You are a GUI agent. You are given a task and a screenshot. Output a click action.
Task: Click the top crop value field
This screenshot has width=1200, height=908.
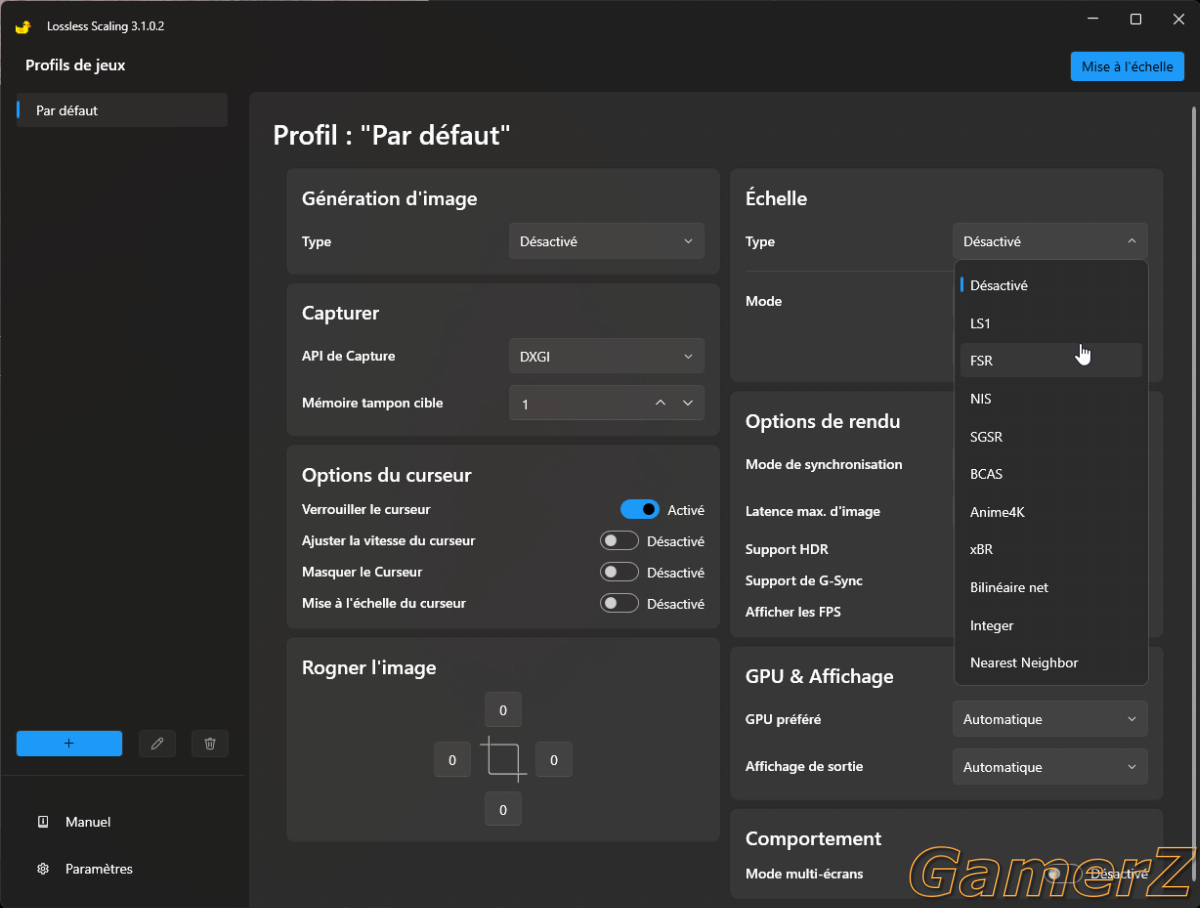503,710
